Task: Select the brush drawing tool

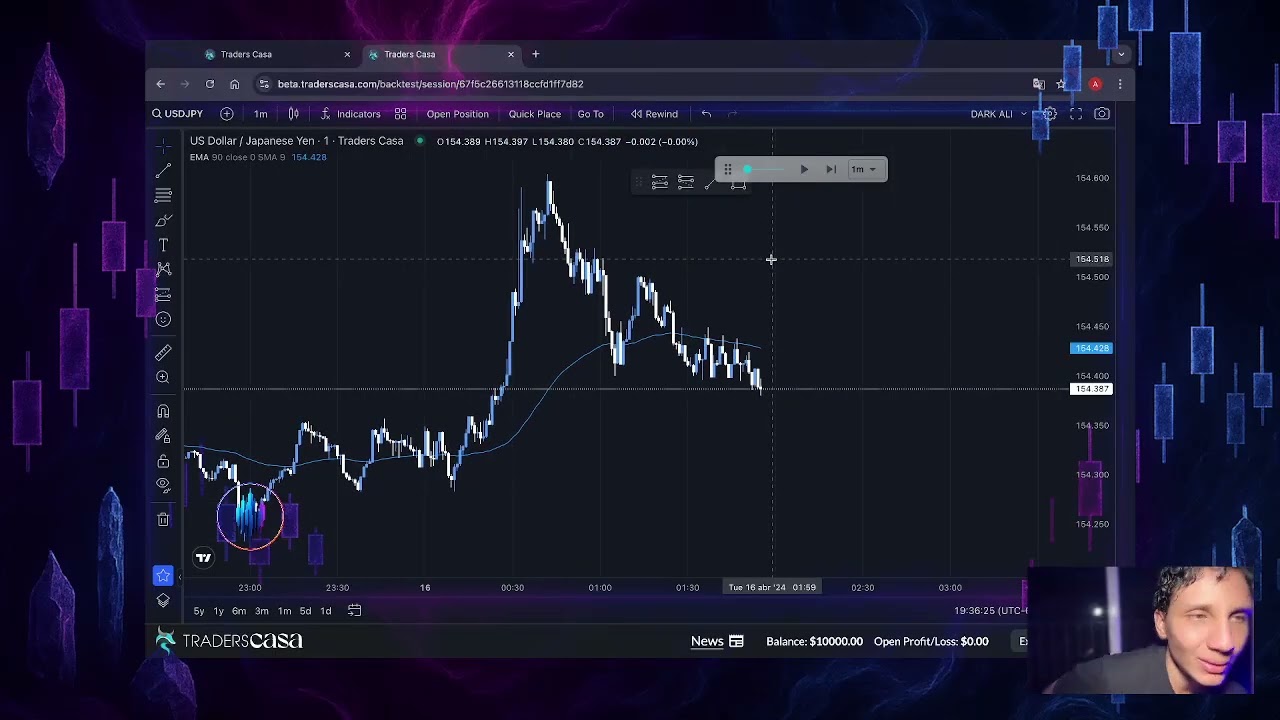Action: (x=163, y=220)
